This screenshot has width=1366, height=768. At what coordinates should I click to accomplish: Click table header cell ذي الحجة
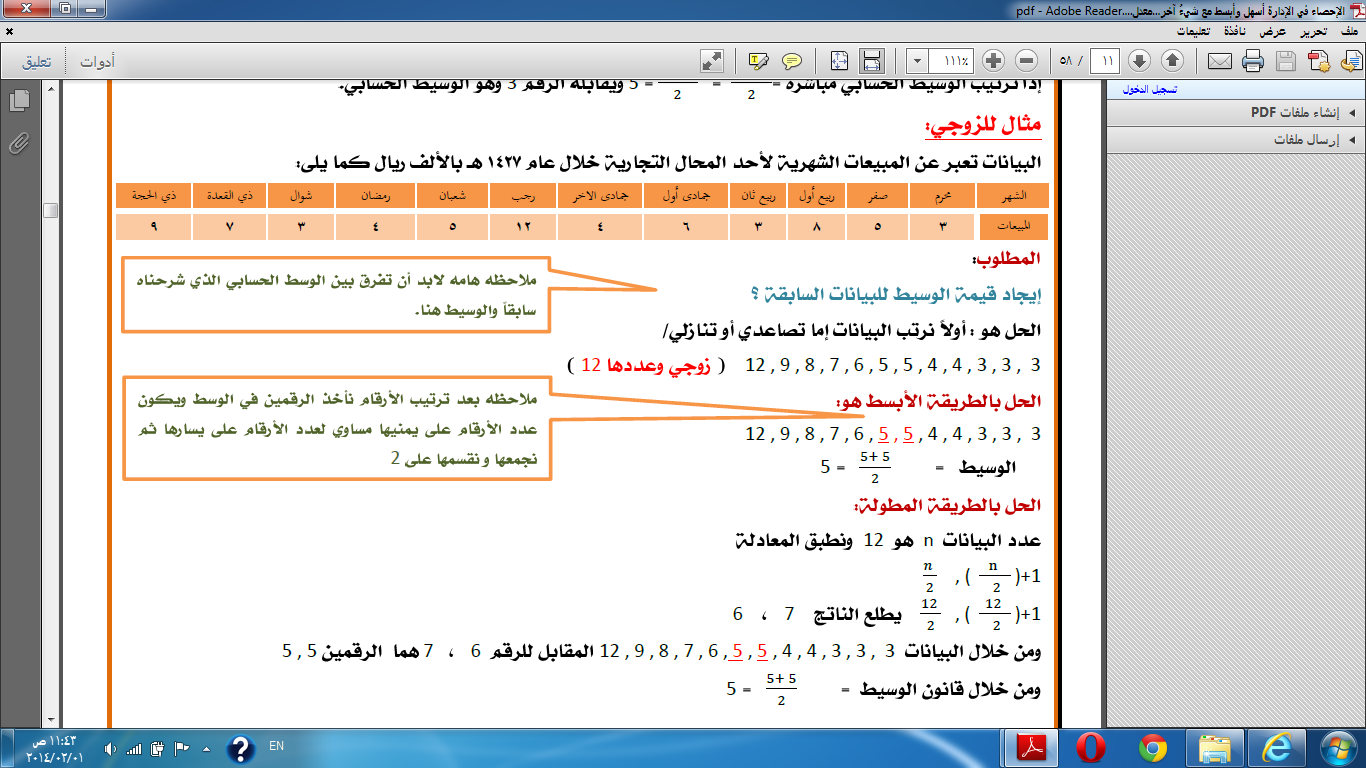[x=153, y=195]
